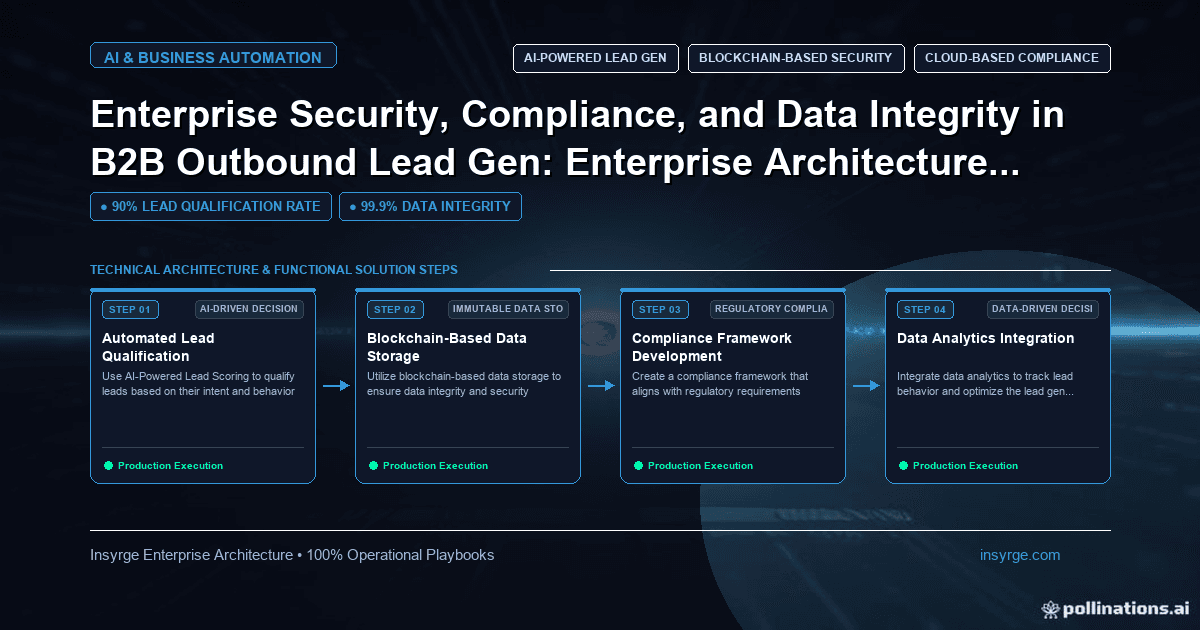Click the AI-Driven Decision tag
The image size is (1200, 630).
249,309
